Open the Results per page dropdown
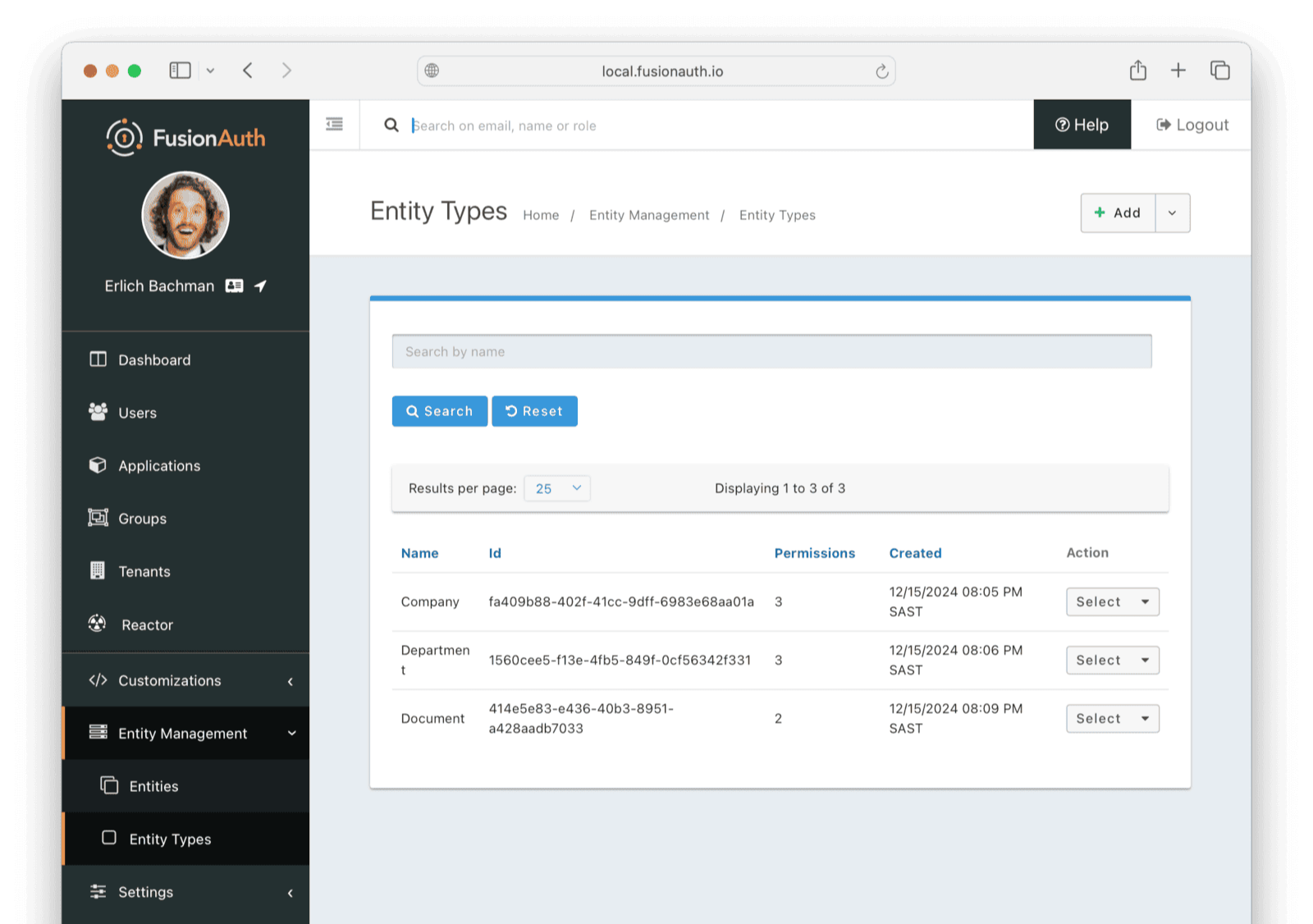Screen dimensions: 1313x924 pos(557,488)
